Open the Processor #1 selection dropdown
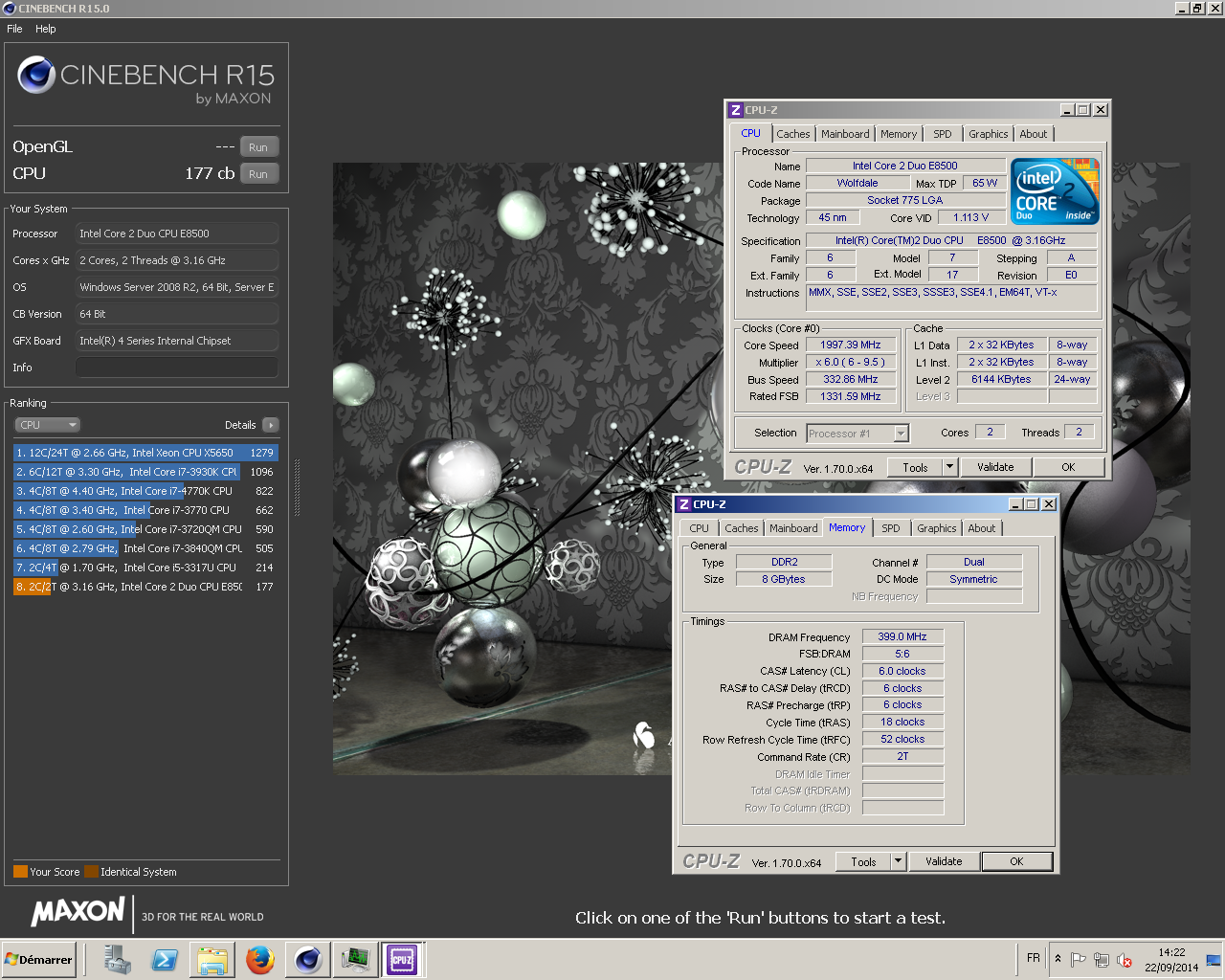 (857, 434)
